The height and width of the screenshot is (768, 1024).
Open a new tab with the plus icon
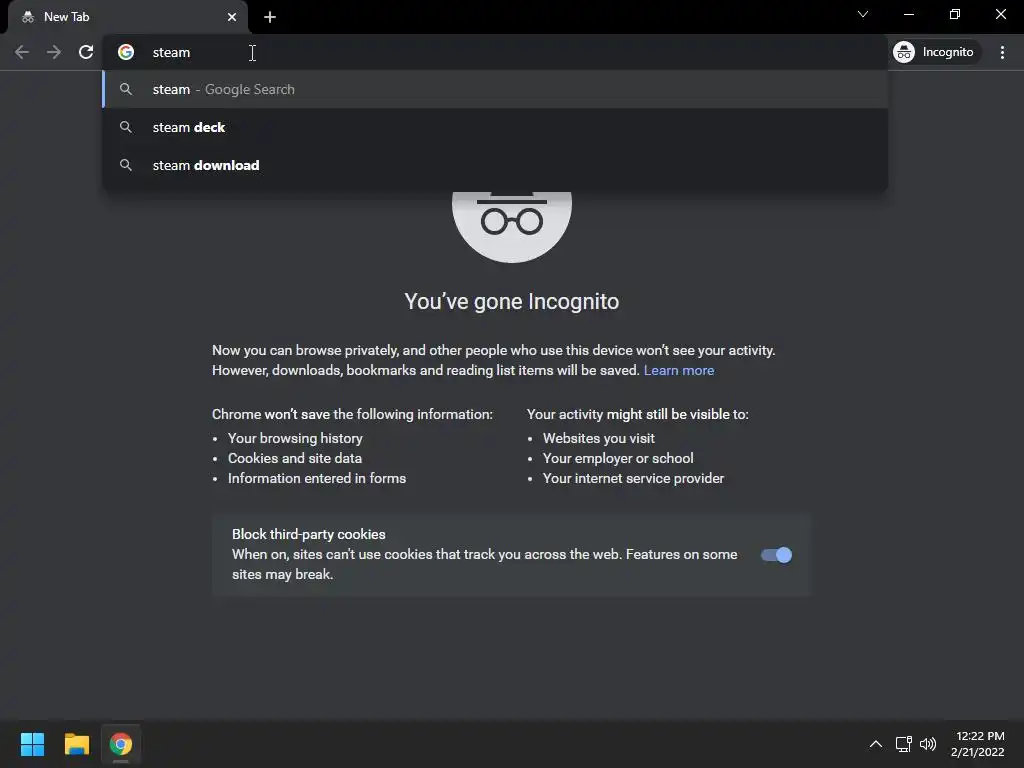(270, 17)
